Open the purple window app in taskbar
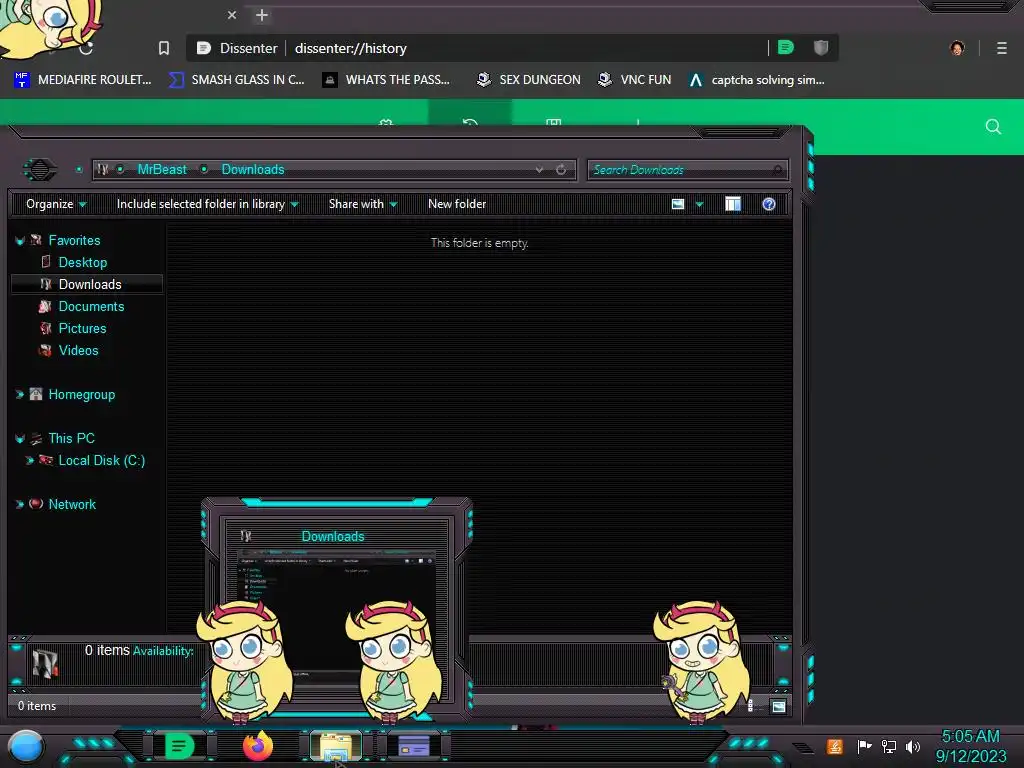This screenshot has height=768, width=1024. 414,746
